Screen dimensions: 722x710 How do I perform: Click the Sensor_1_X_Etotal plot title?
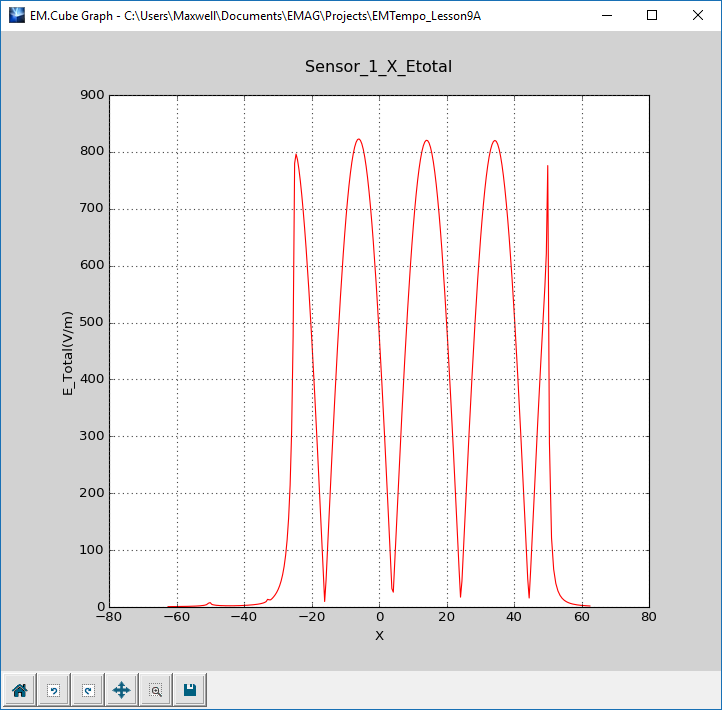tap(379, 66)
